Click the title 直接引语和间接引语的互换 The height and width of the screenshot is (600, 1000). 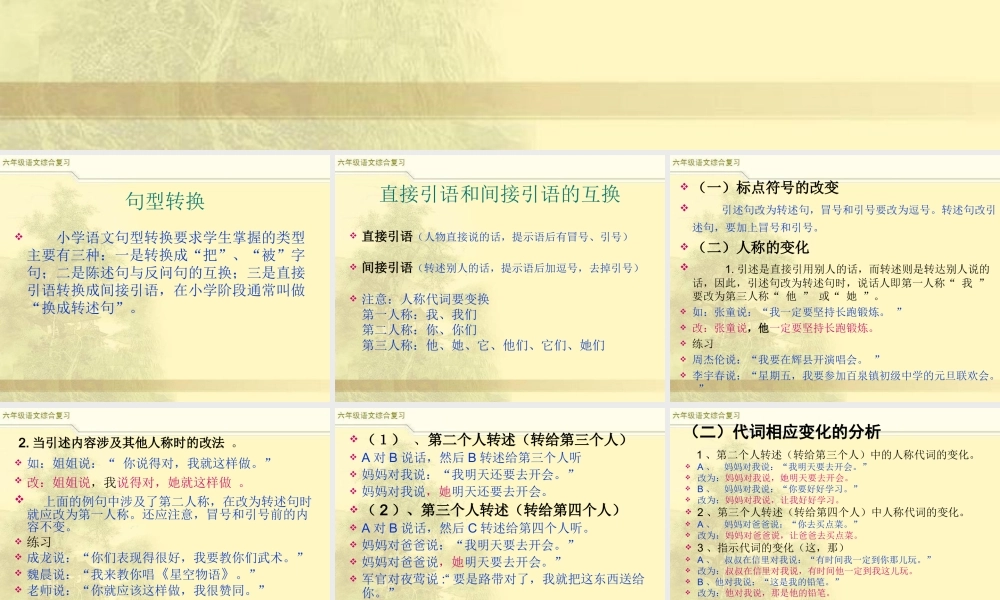(500, 194)
